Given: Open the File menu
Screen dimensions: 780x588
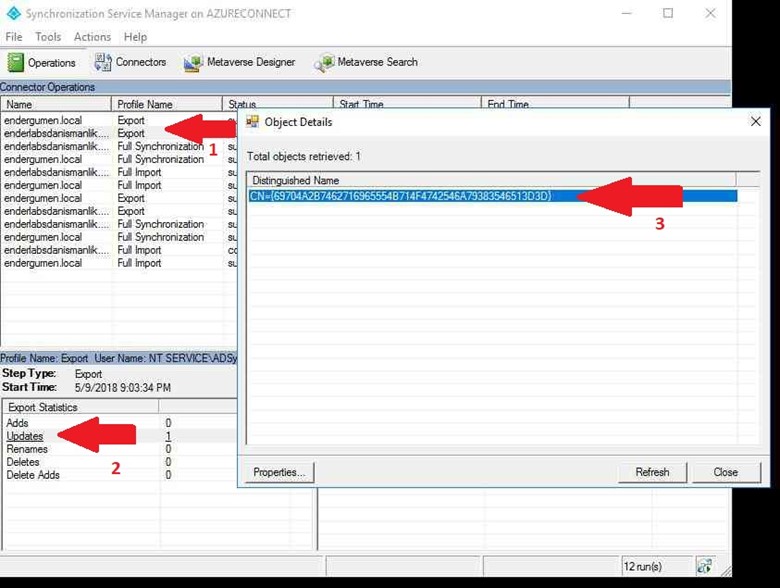Looking at the screenshot, I should 13,37.
